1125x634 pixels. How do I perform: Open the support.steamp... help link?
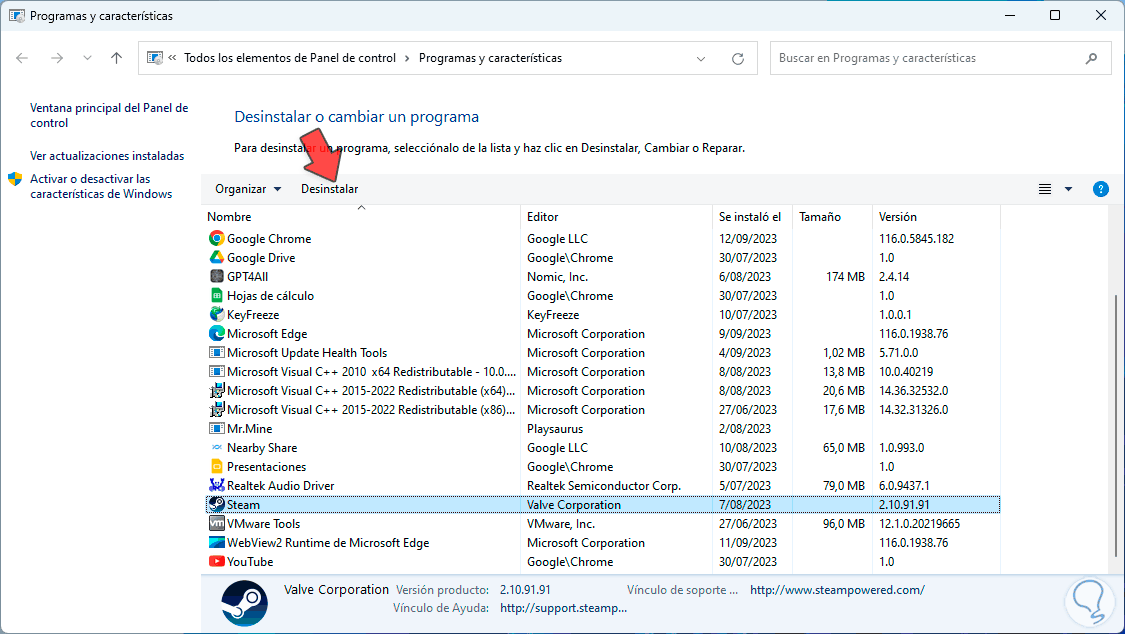point(563,607)
